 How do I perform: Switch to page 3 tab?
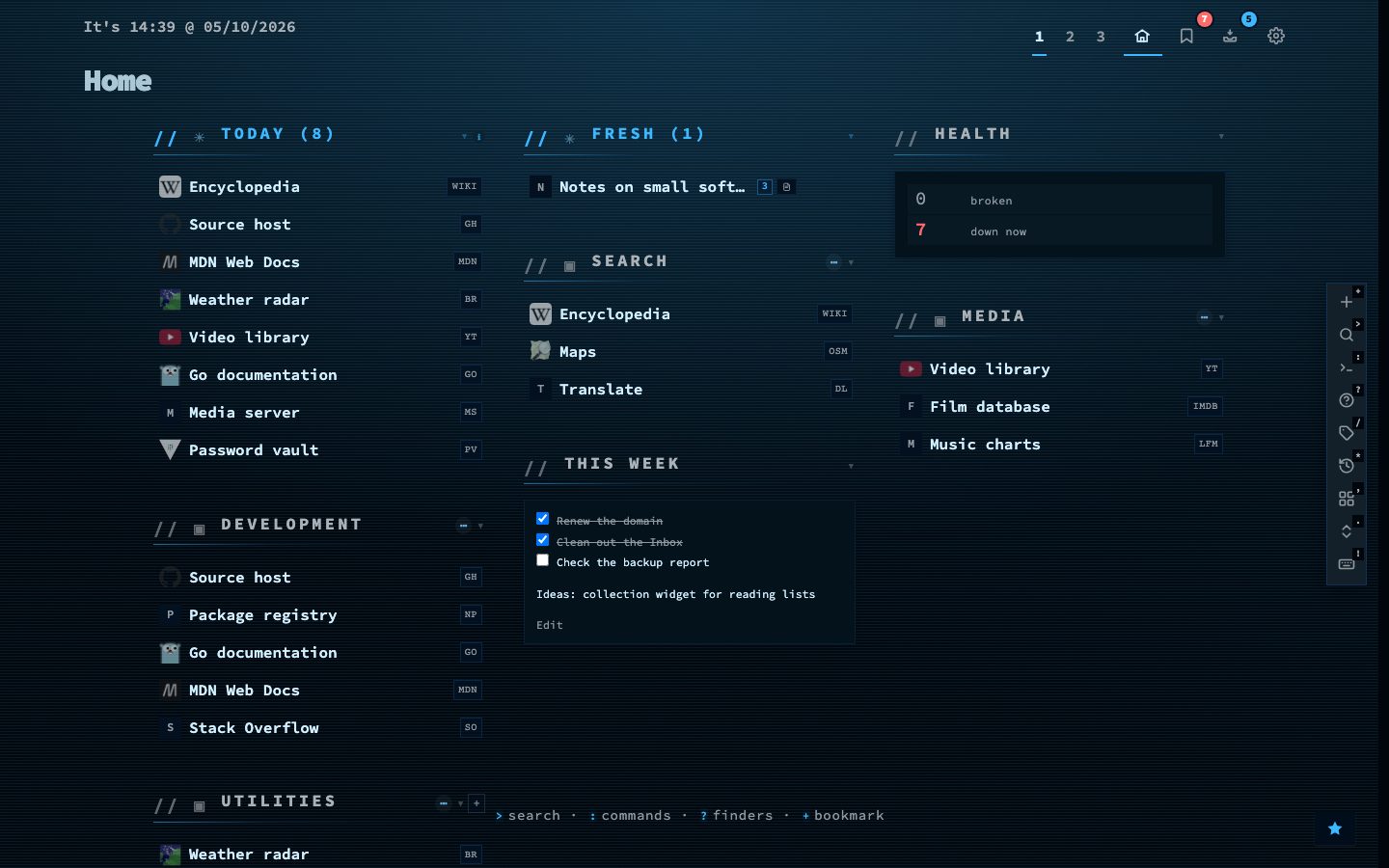(x=1101, y=37)
